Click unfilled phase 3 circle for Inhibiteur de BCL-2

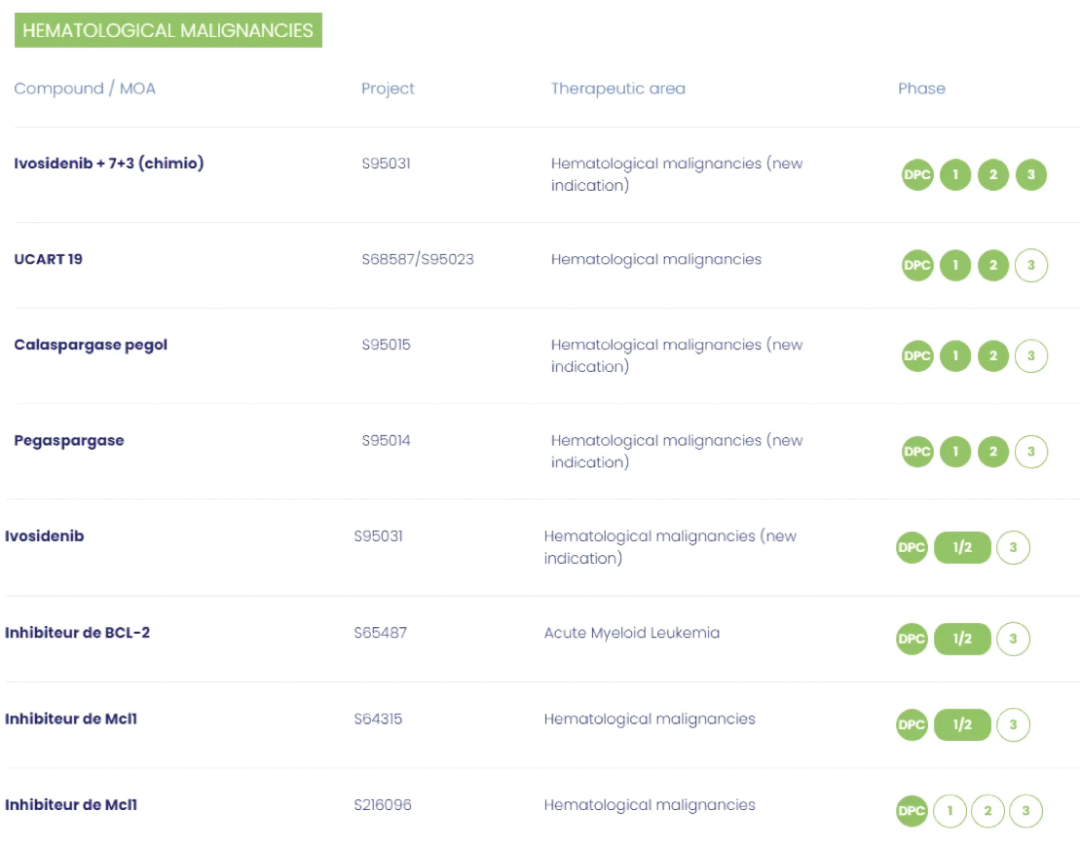pyautogui.click(x=1013, y=639)
